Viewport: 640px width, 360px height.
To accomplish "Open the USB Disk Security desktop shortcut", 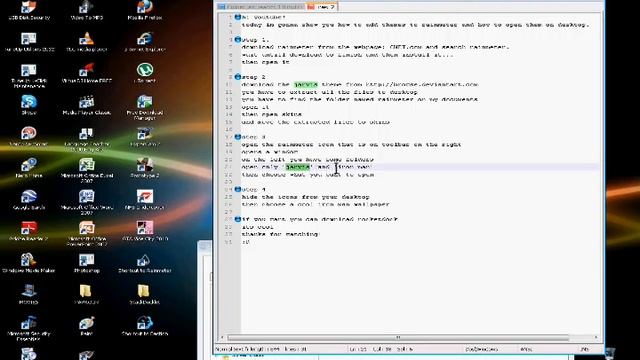I will point(29,10).
